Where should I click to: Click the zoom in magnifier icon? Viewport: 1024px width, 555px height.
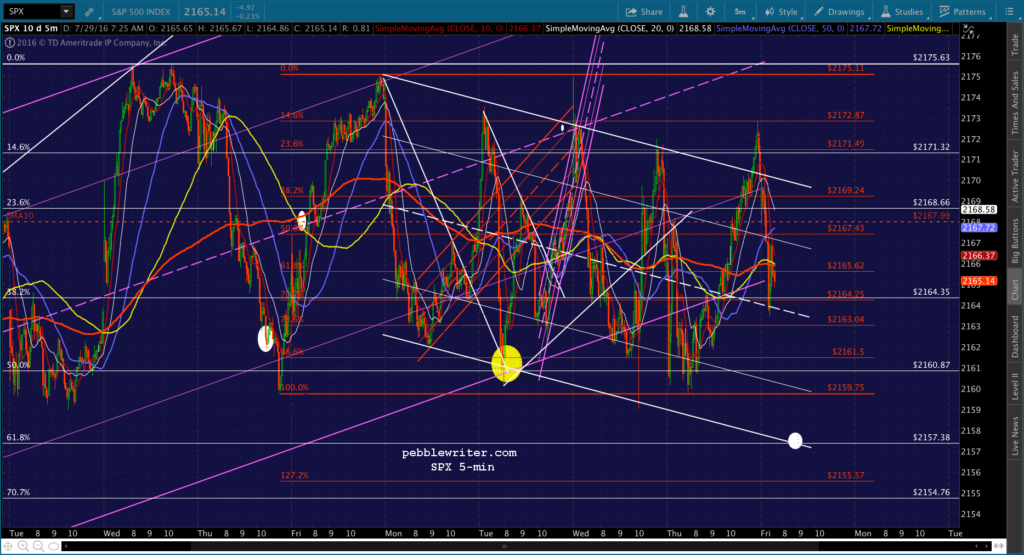(x=23, y=546)
